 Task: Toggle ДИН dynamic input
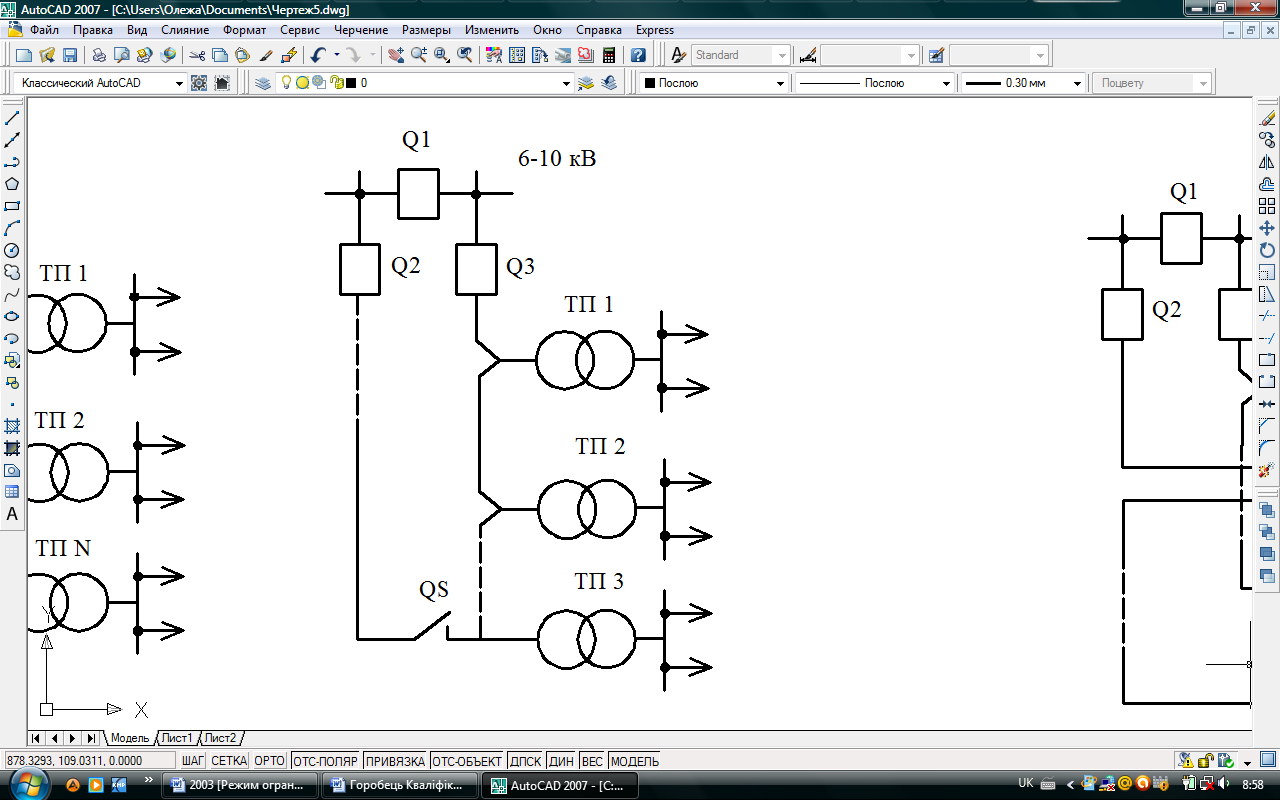click(x=561, y=761)
